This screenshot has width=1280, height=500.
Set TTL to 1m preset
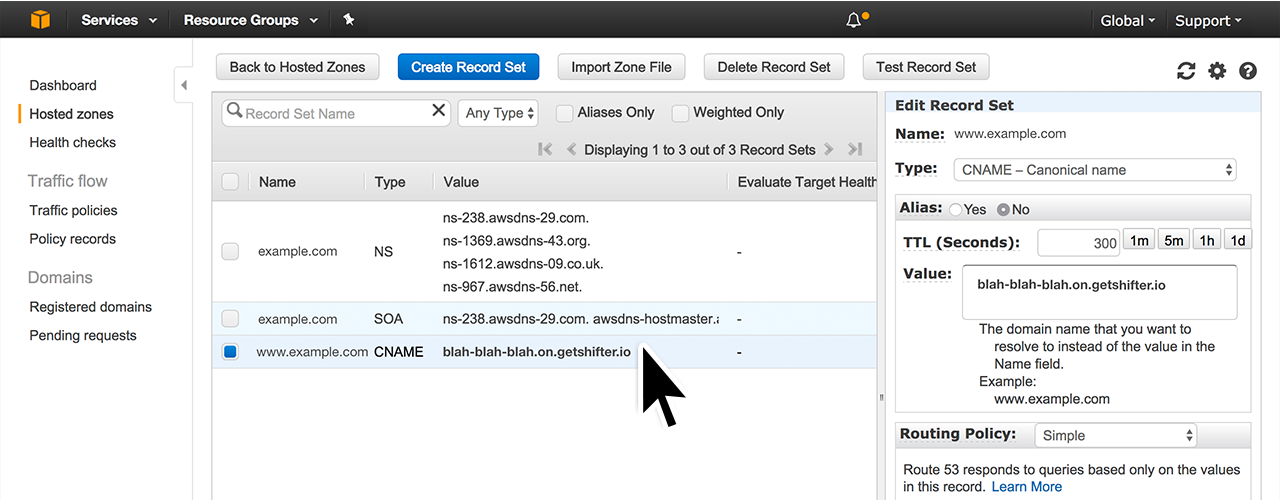tap(1139, 240)
